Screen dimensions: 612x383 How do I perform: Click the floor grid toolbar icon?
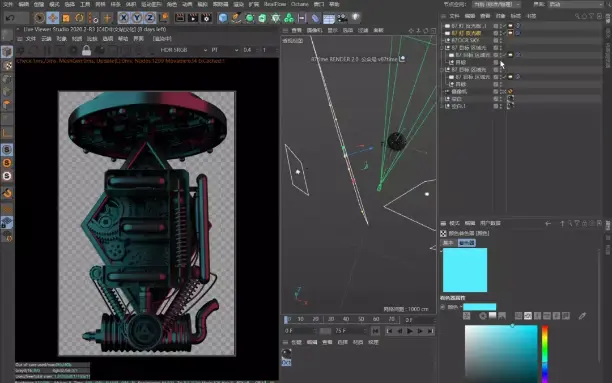pos(329,18)
